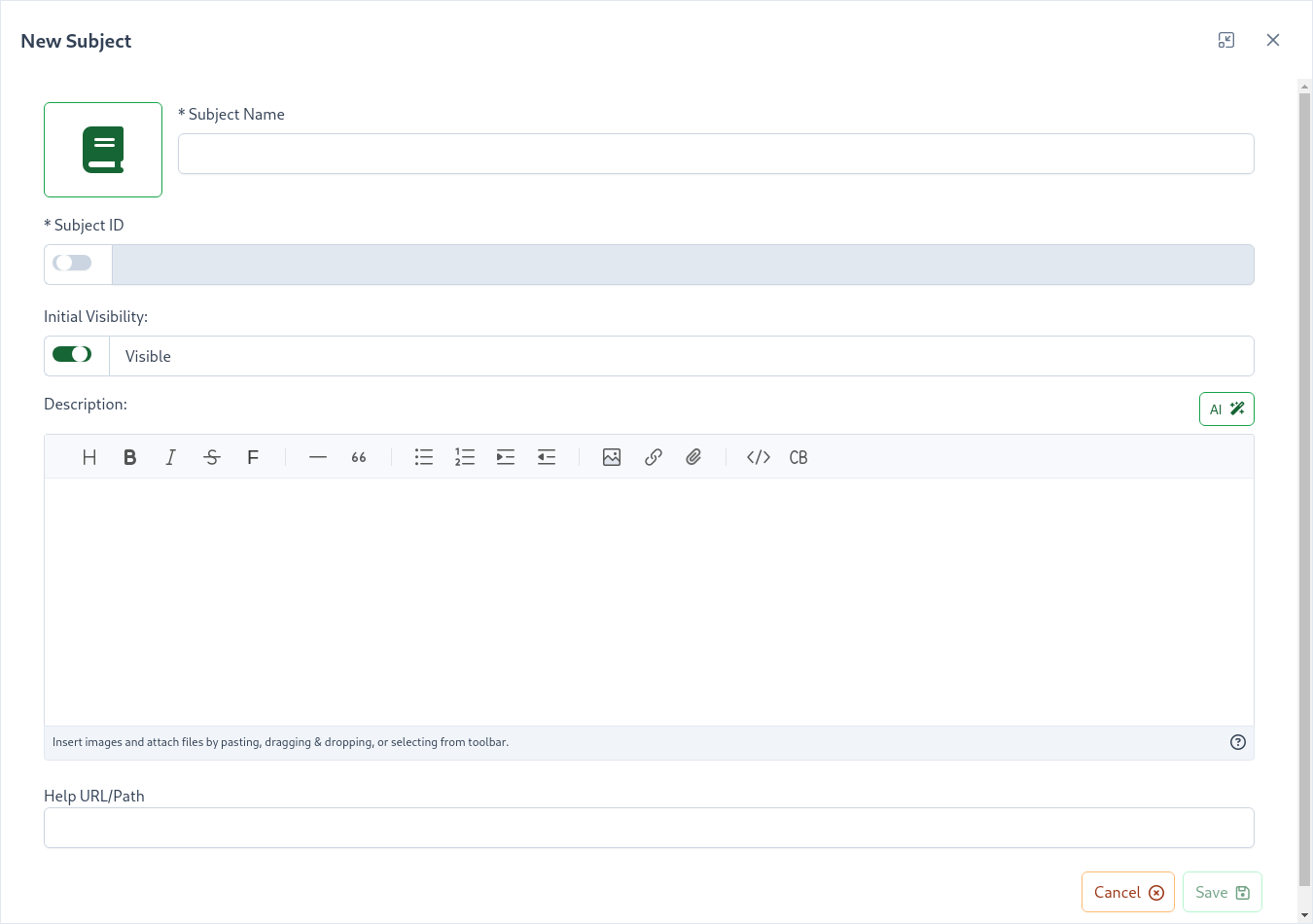Click the Heading icon in editor toolbar
This screenshot has height=924, width=1313.
[89, 457]
